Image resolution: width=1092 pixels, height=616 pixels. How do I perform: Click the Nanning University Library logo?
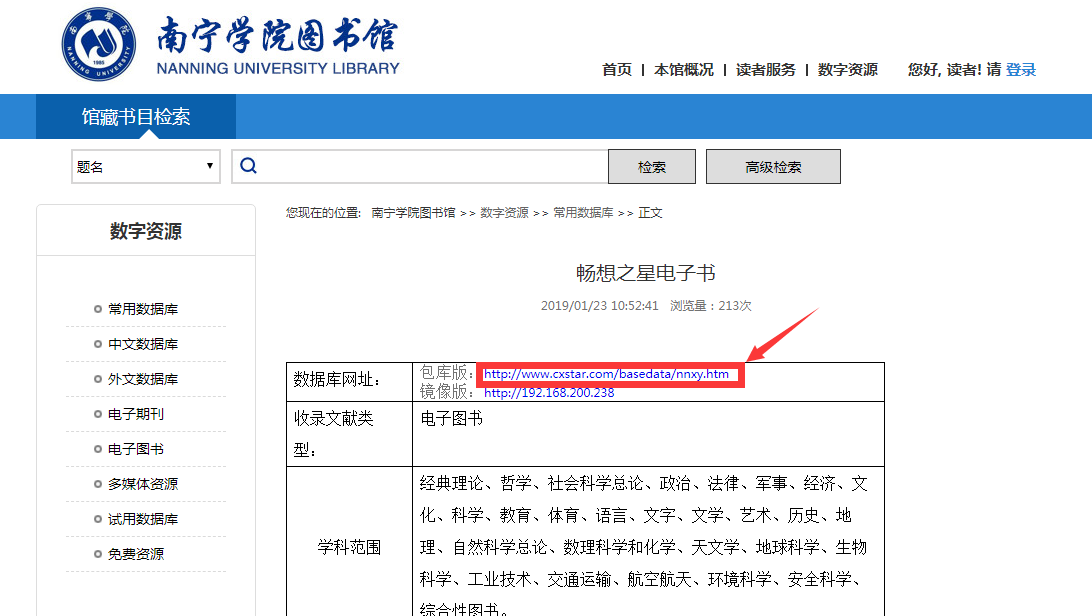pyautogui.click(x=230, y=46)
